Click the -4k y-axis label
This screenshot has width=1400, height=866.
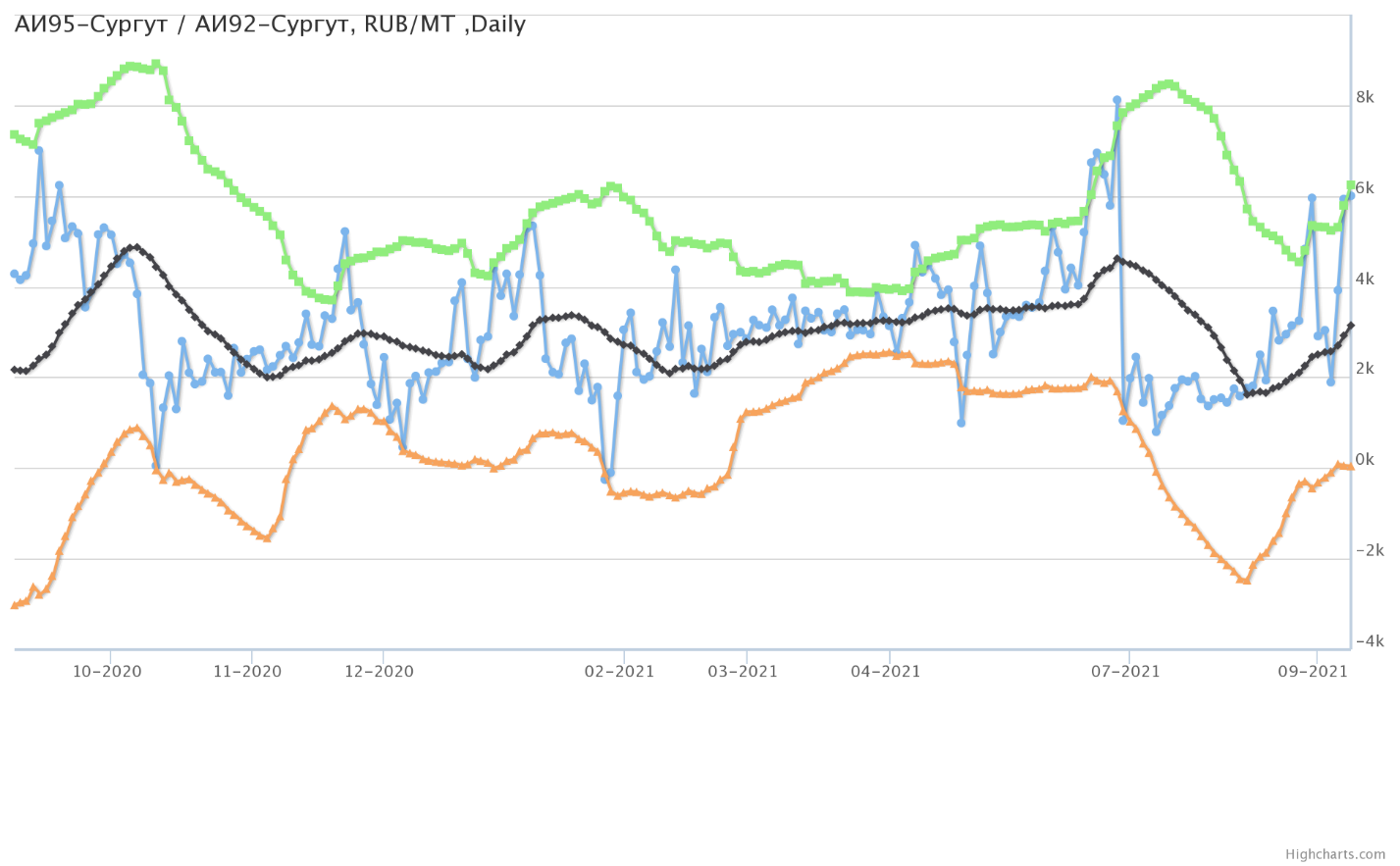pos(1368,641)
